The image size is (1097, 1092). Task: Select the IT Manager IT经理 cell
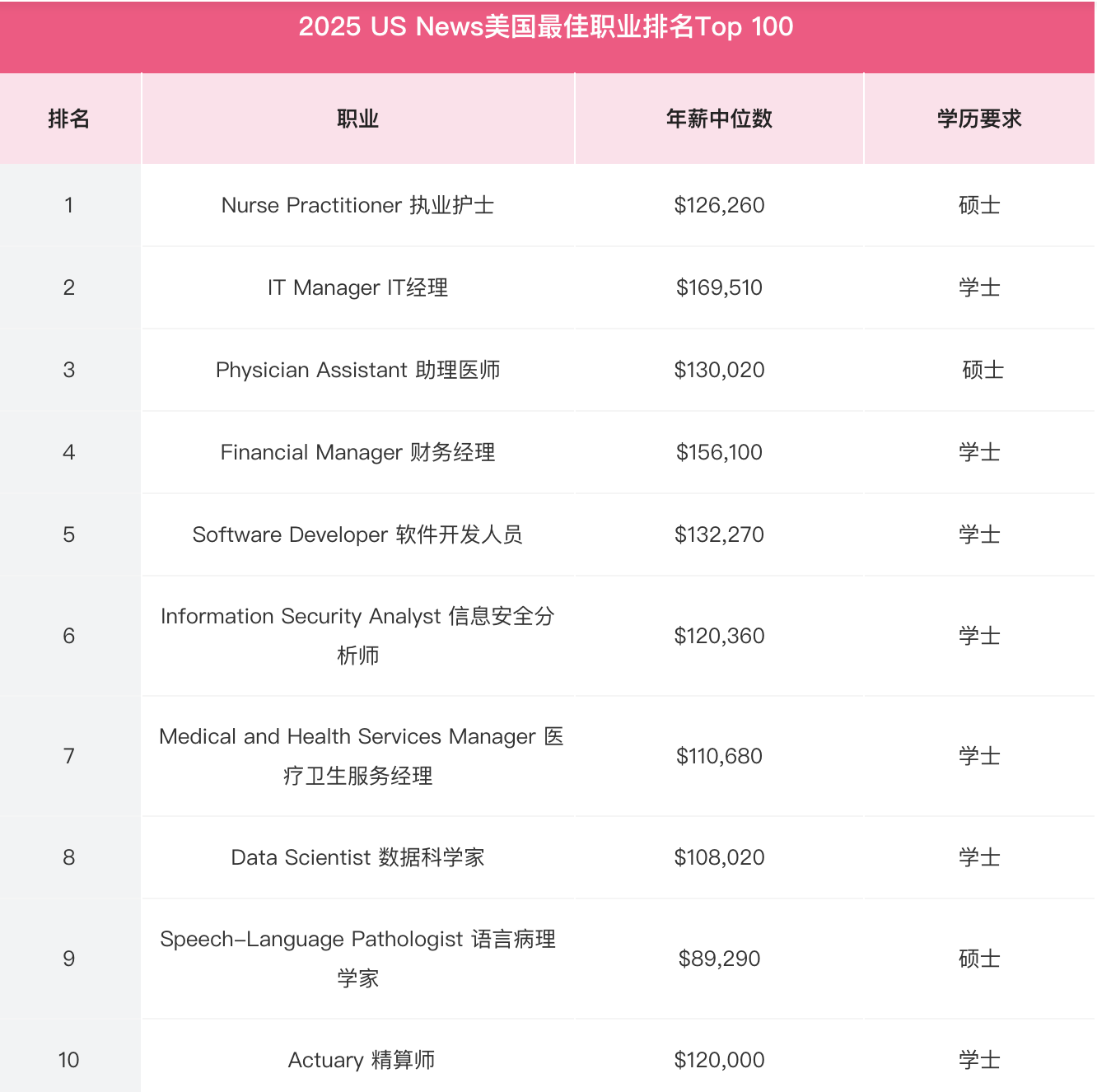pos(357,287)
